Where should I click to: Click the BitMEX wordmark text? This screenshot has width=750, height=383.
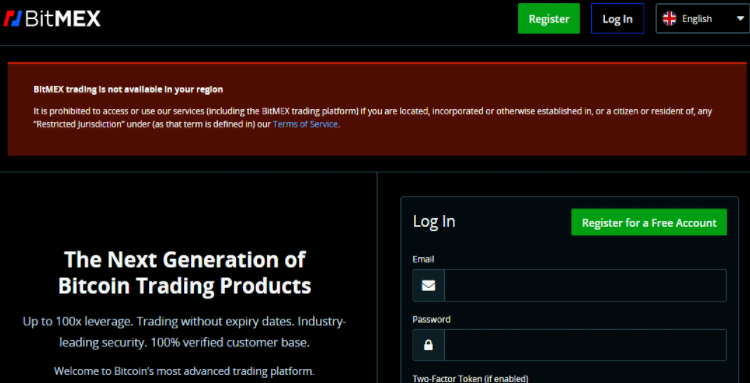point(63,19)
